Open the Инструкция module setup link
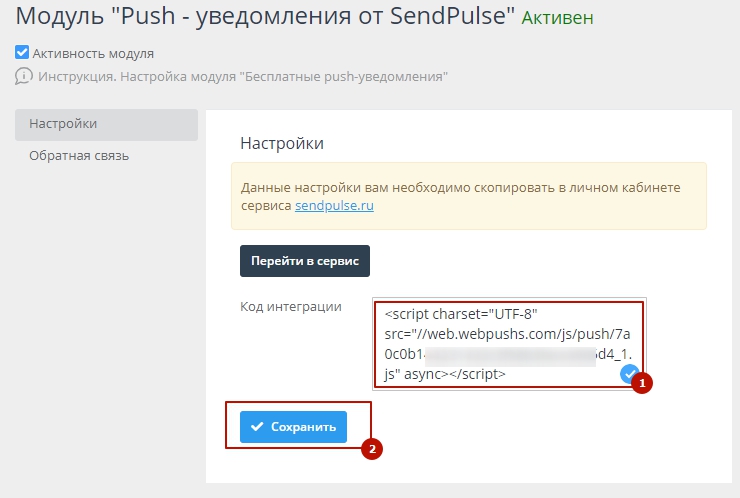Image resolution: width=740 pixels, height=498 pixels. (242, 76)
